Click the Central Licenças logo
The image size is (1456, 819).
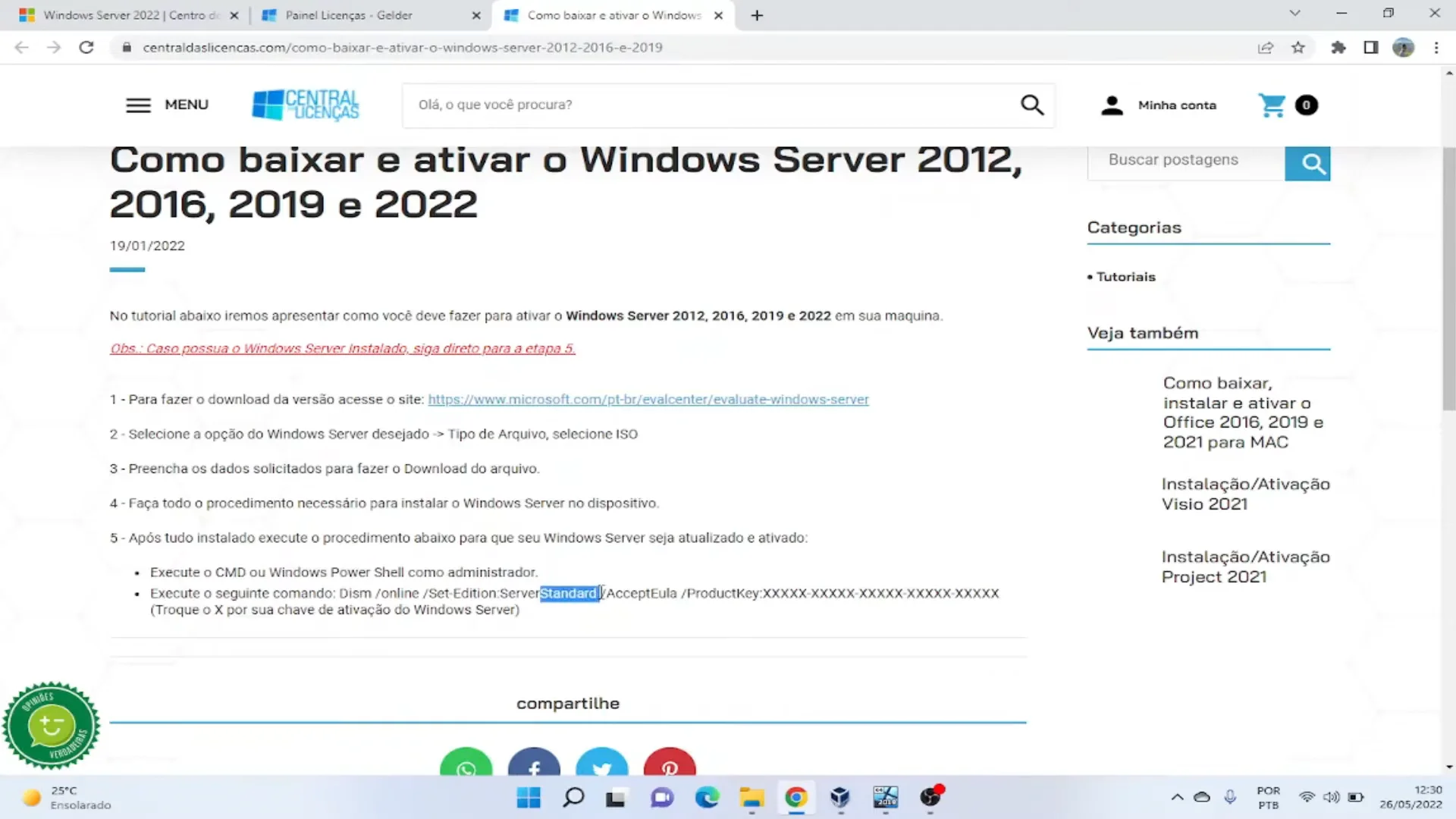306,105
